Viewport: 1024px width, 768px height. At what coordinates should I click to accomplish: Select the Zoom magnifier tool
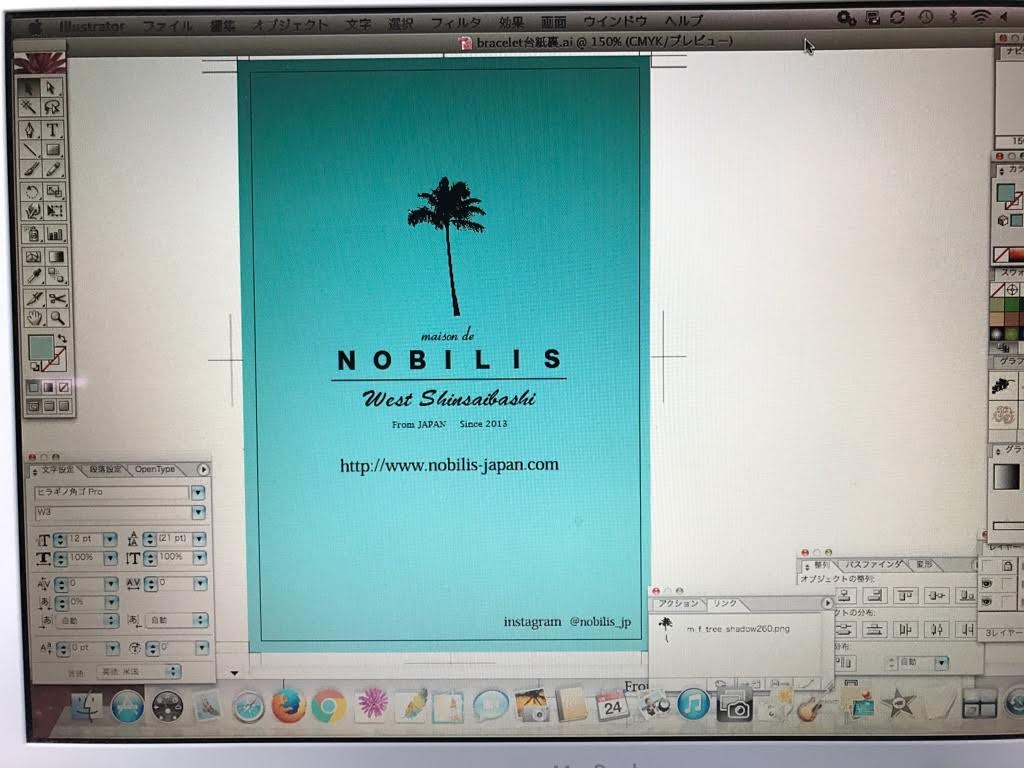tap(58, 318)
